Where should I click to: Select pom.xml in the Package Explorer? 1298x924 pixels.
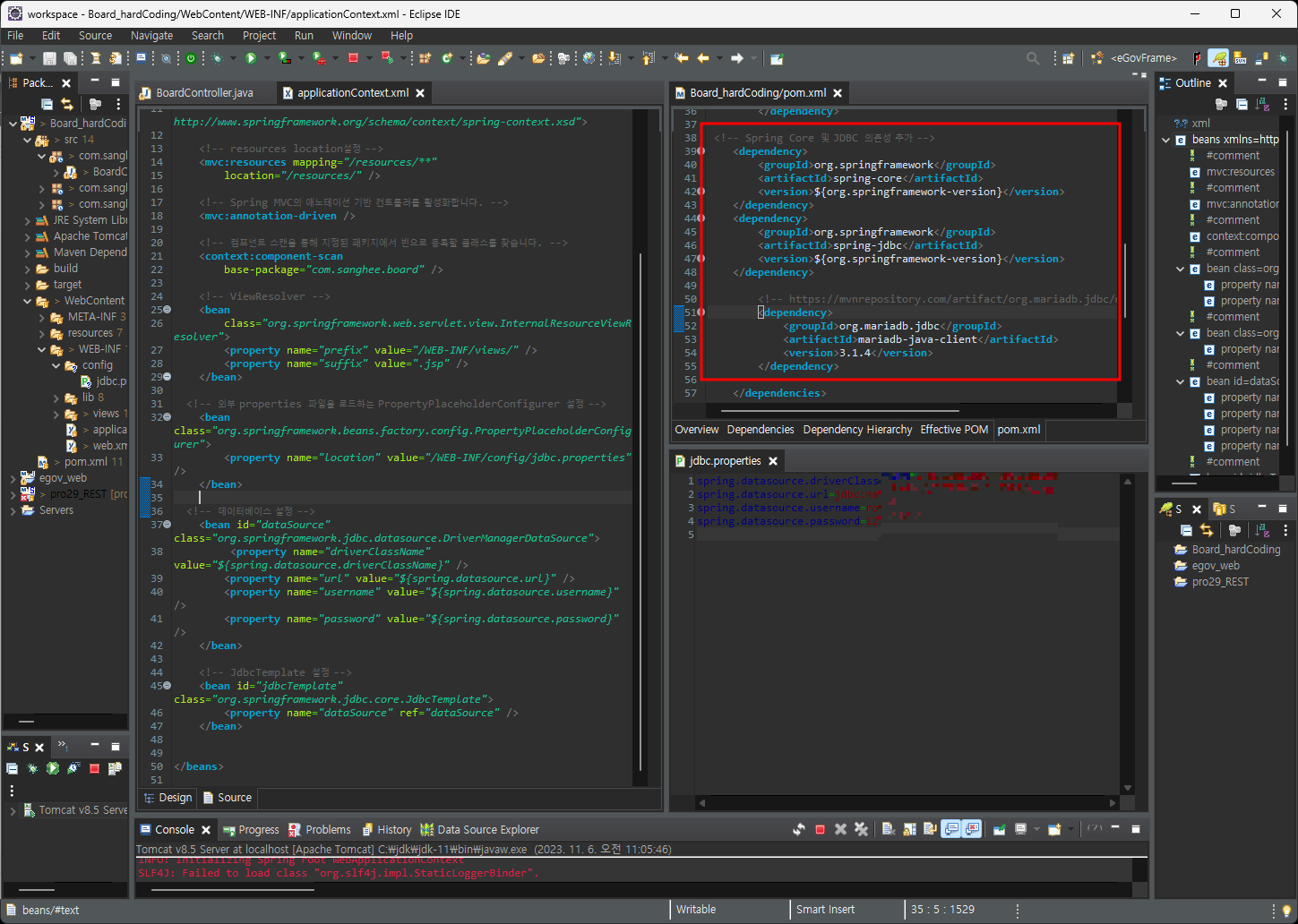point(78,462)
